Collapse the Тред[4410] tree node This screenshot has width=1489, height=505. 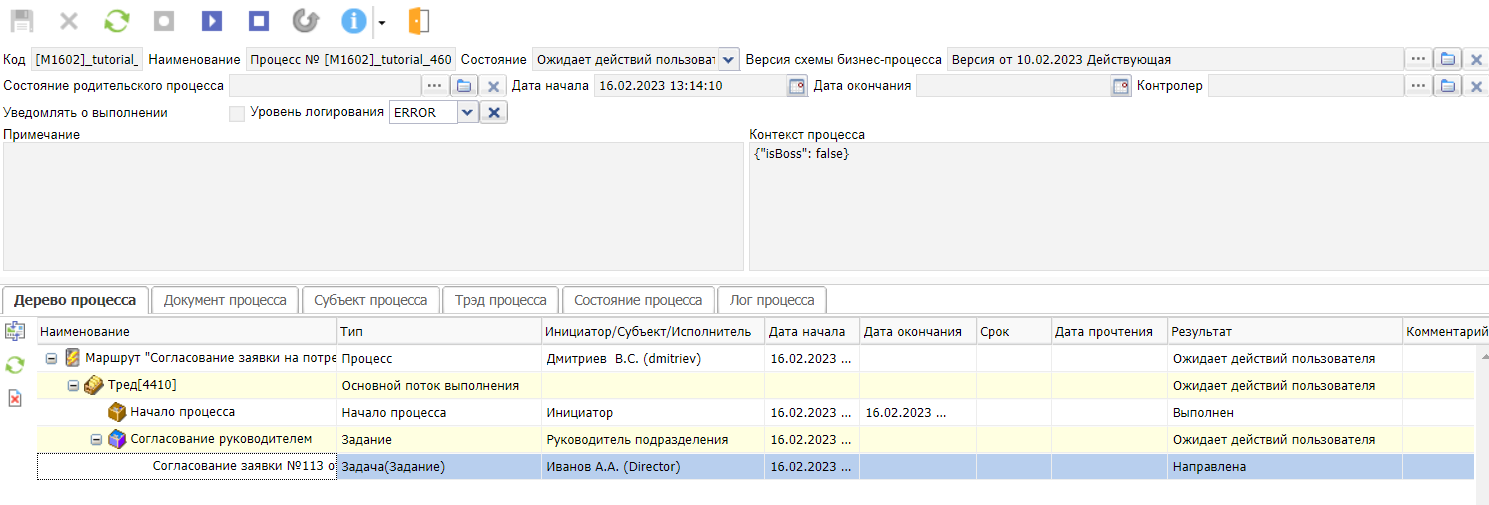coord(73,386)
